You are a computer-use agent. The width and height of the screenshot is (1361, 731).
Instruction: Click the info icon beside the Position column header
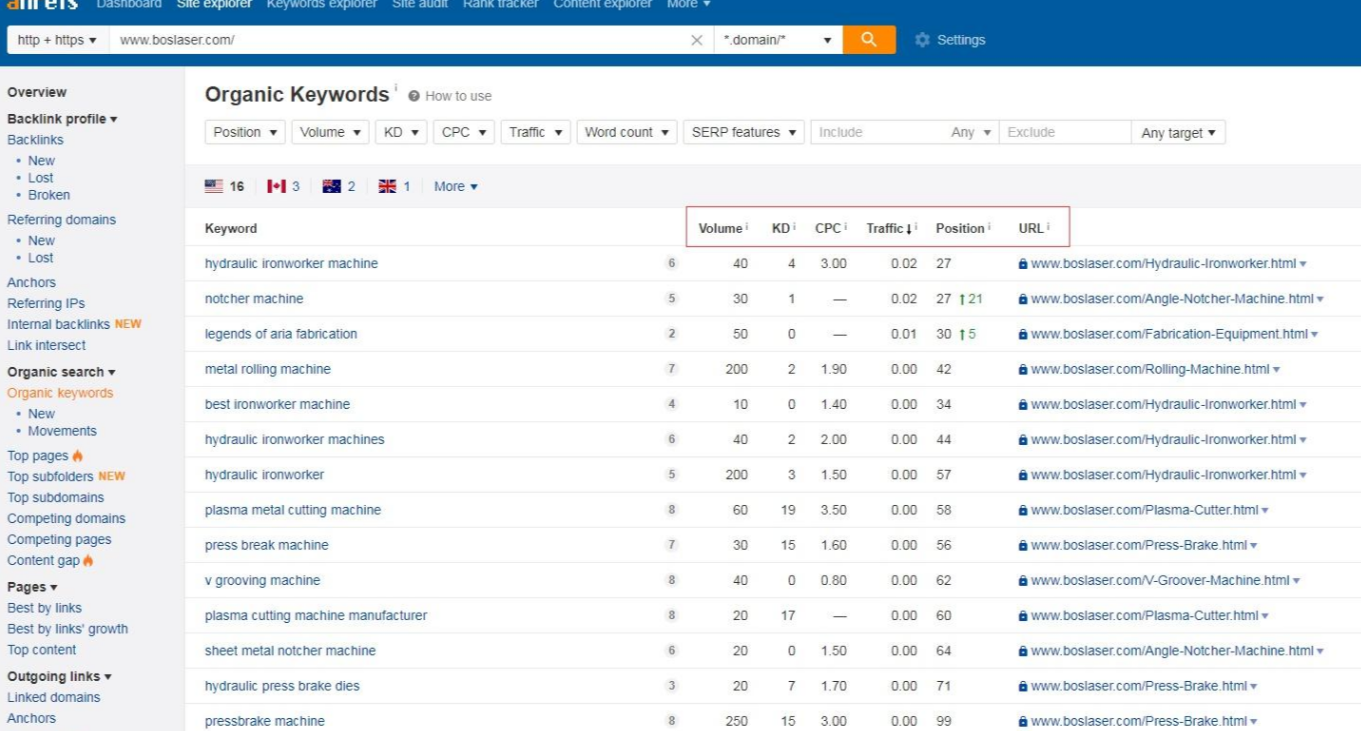pos(990,227)
